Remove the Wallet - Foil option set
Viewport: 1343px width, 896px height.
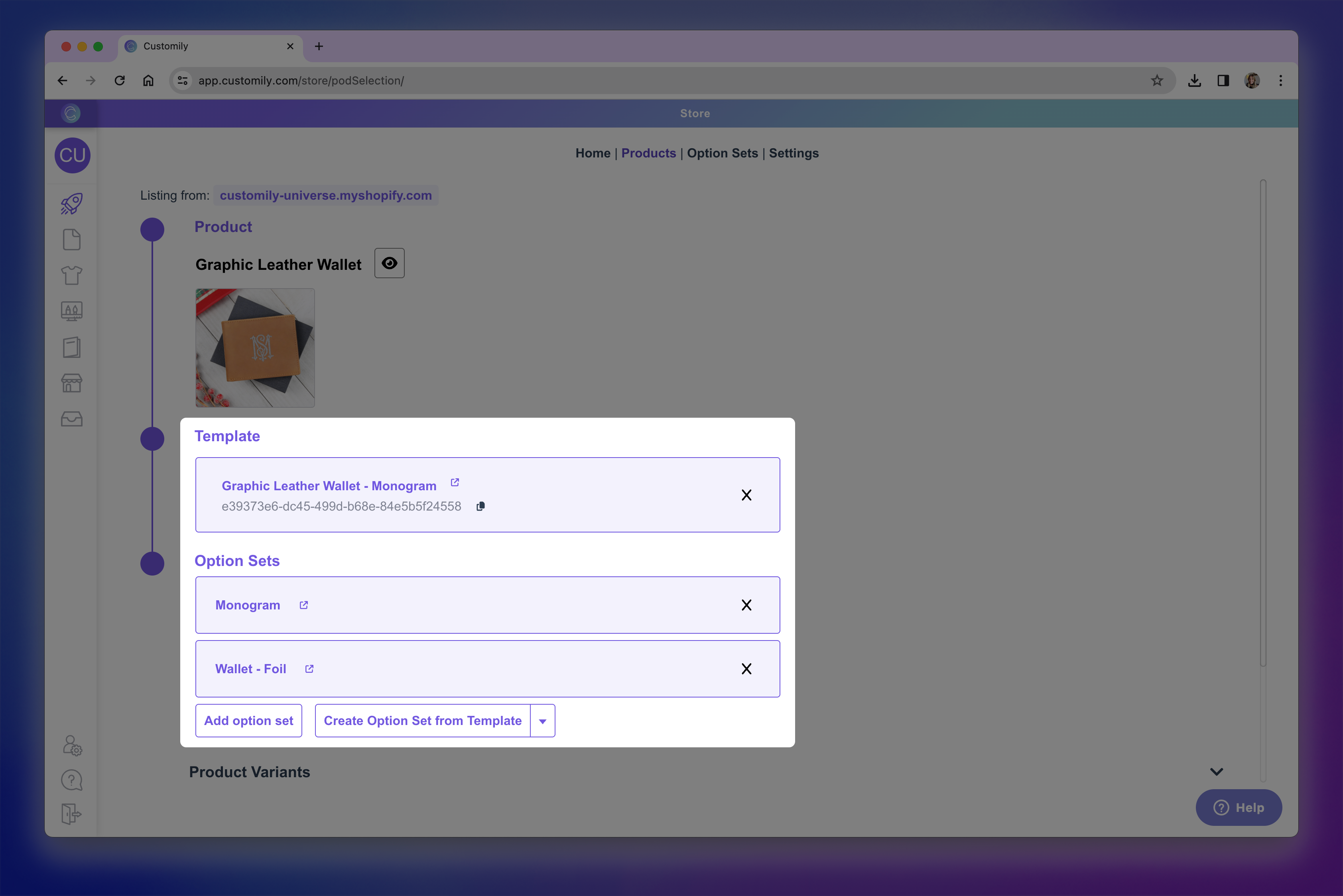(747, 668)
